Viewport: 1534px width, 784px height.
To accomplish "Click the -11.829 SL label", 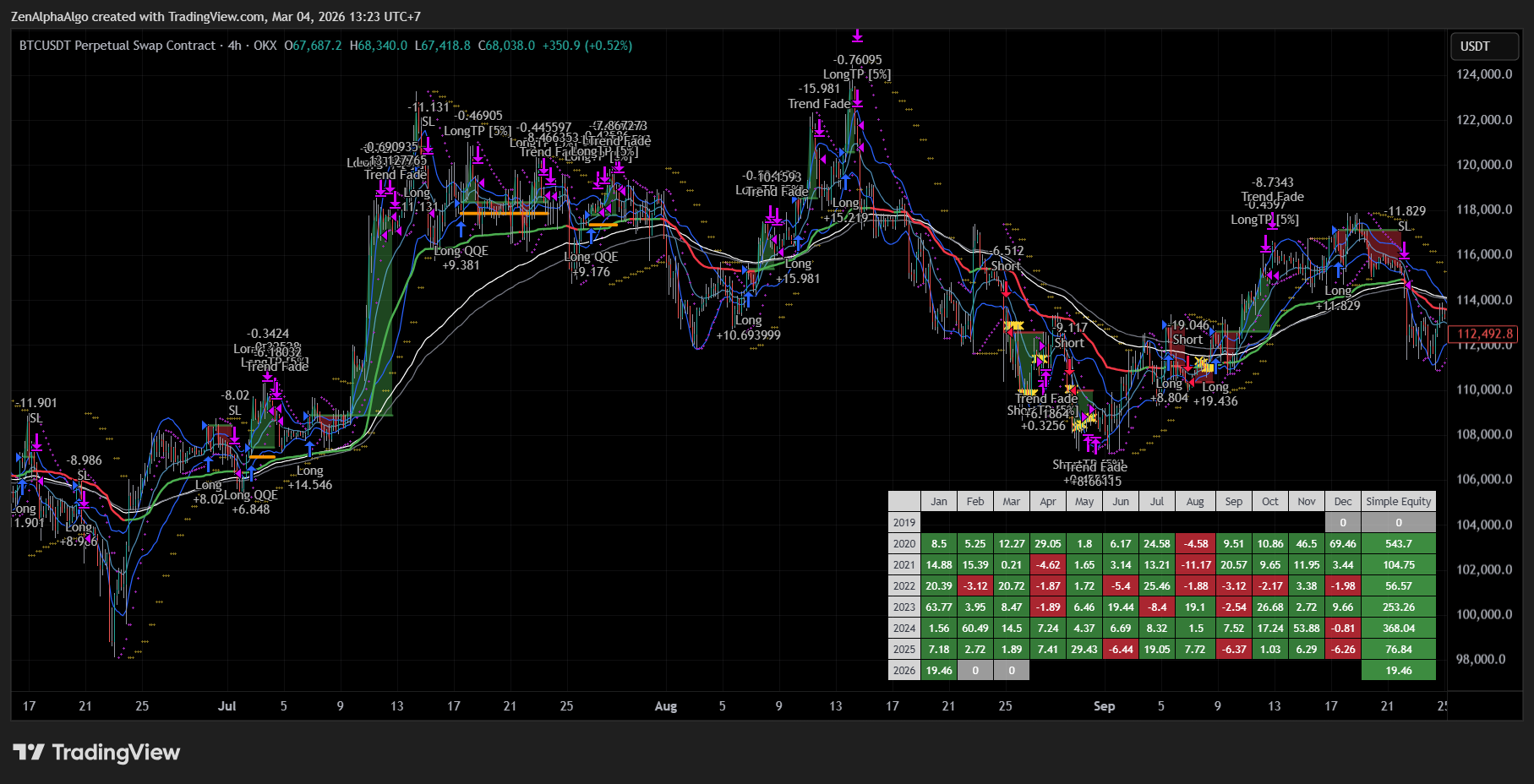I will point(1403,218).
